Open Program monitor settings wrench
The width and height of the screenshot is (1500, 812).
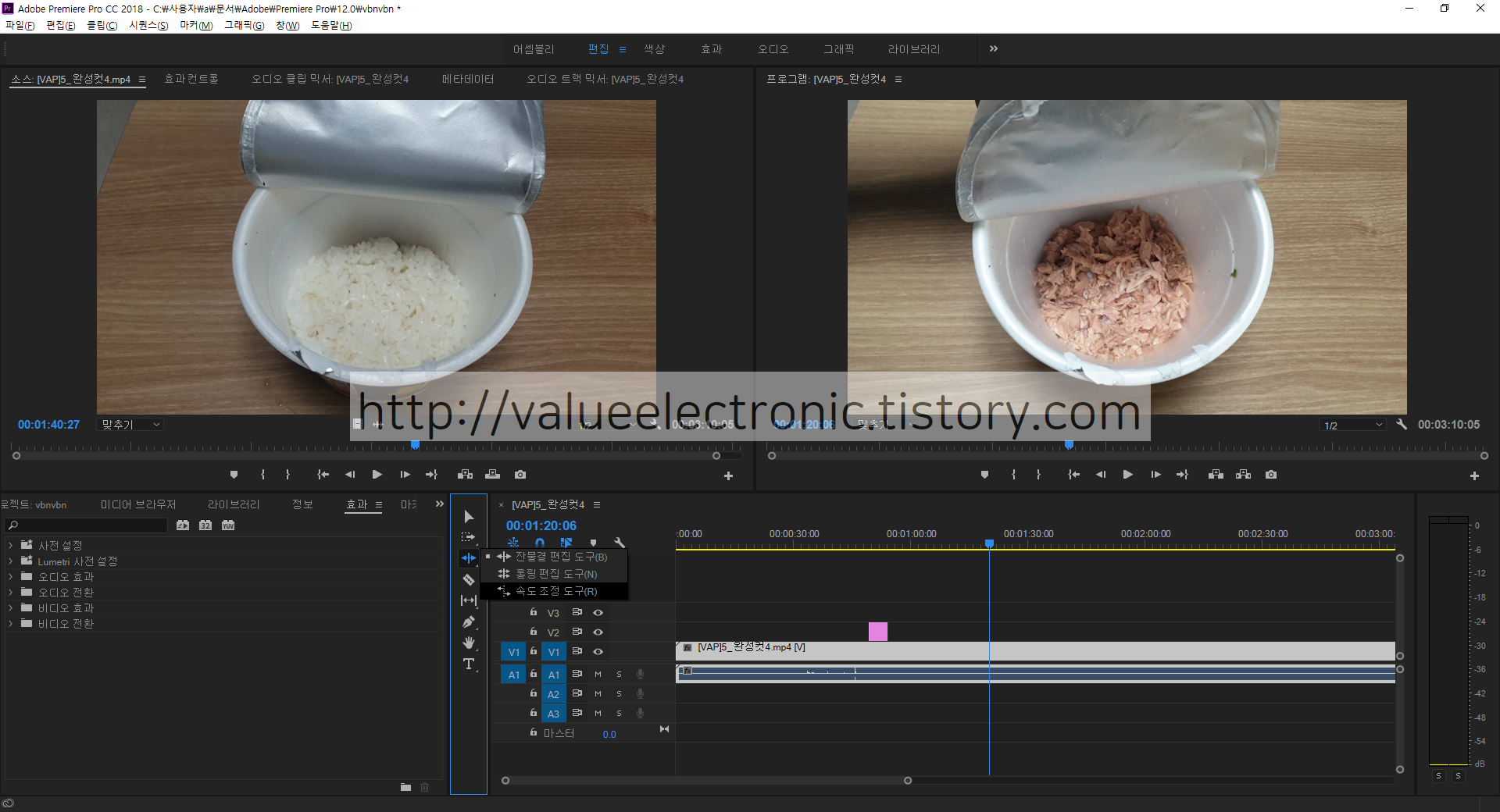(x=1402, y=425)
